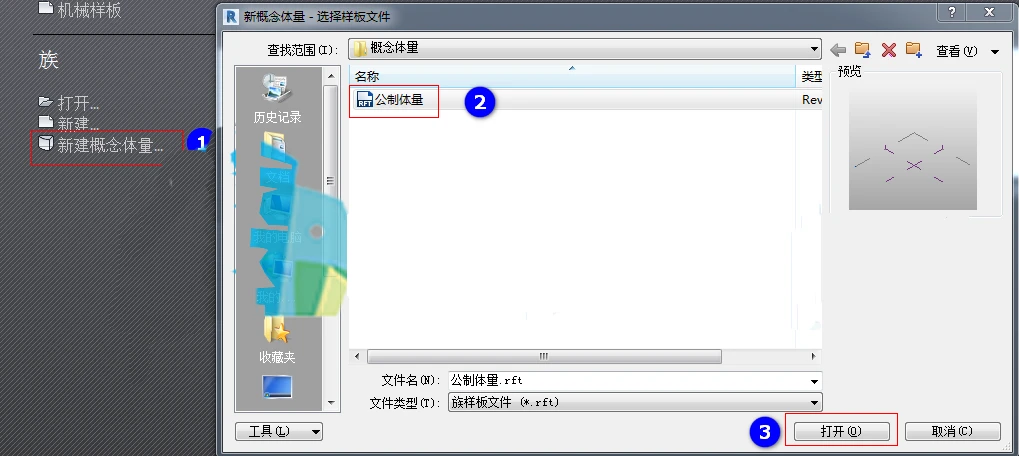Click the back arrow navigation icon
The width and height of the screenshot is (1019, 456).
[x=838, y=50]
